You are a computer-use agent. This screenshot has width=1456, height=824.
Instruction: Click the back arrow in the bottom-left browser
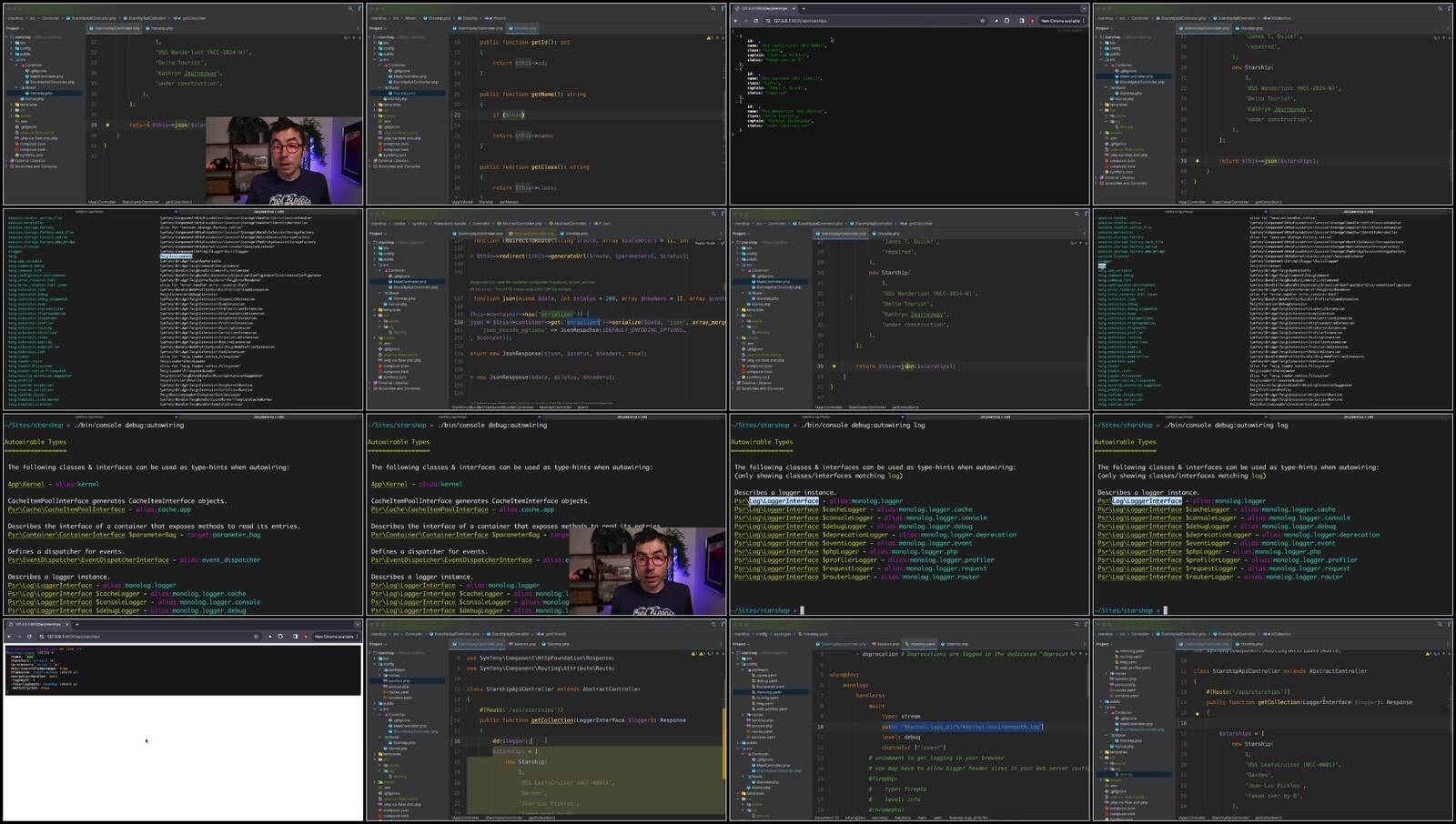tap(9, 637)
